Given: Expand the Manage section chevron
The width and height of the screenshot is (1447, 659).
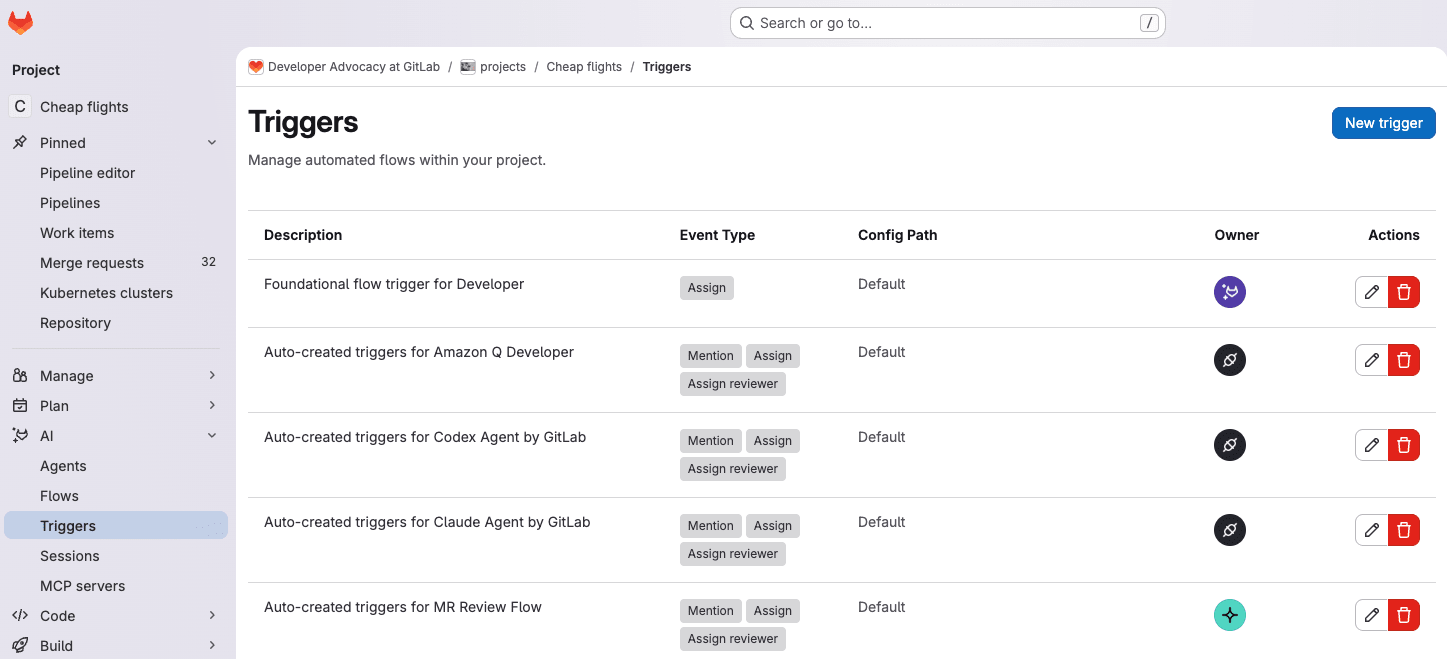Looking at the screenshot, I should point(212,376).
